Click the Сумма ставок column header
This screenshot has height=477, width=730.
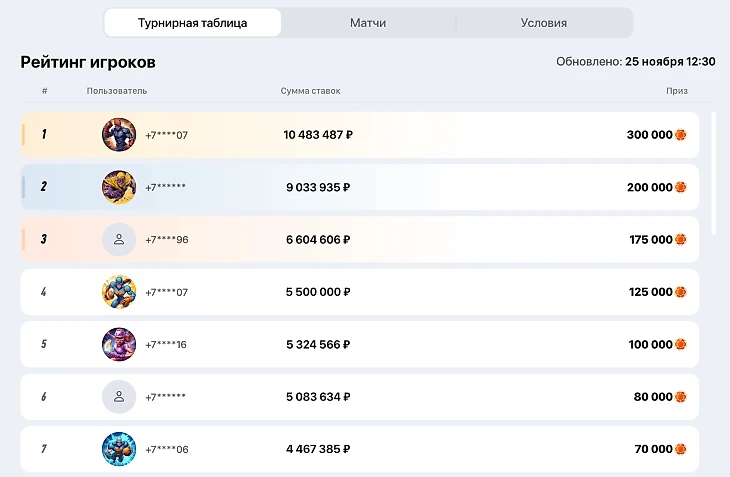(x=310, y=91)
